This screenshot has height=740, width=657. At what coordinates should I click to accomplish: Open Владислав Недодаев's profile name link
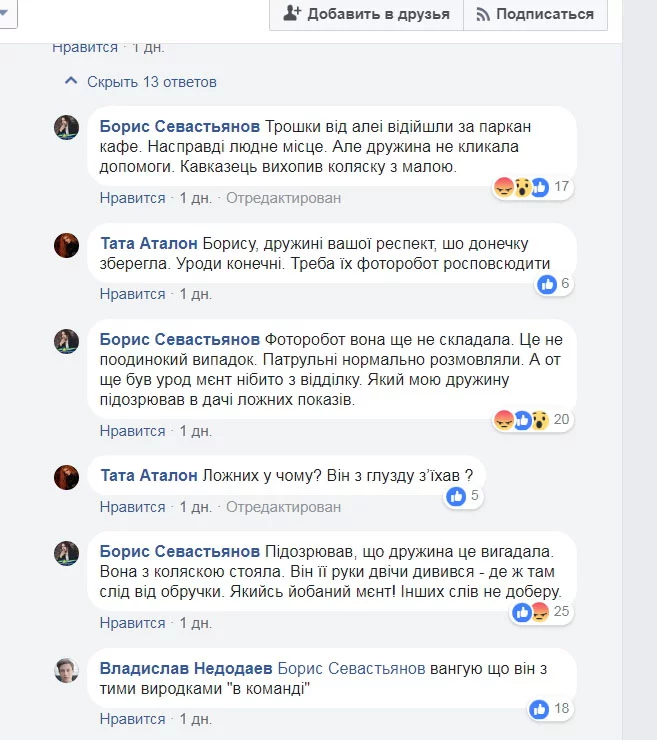(x=186, y=668)
